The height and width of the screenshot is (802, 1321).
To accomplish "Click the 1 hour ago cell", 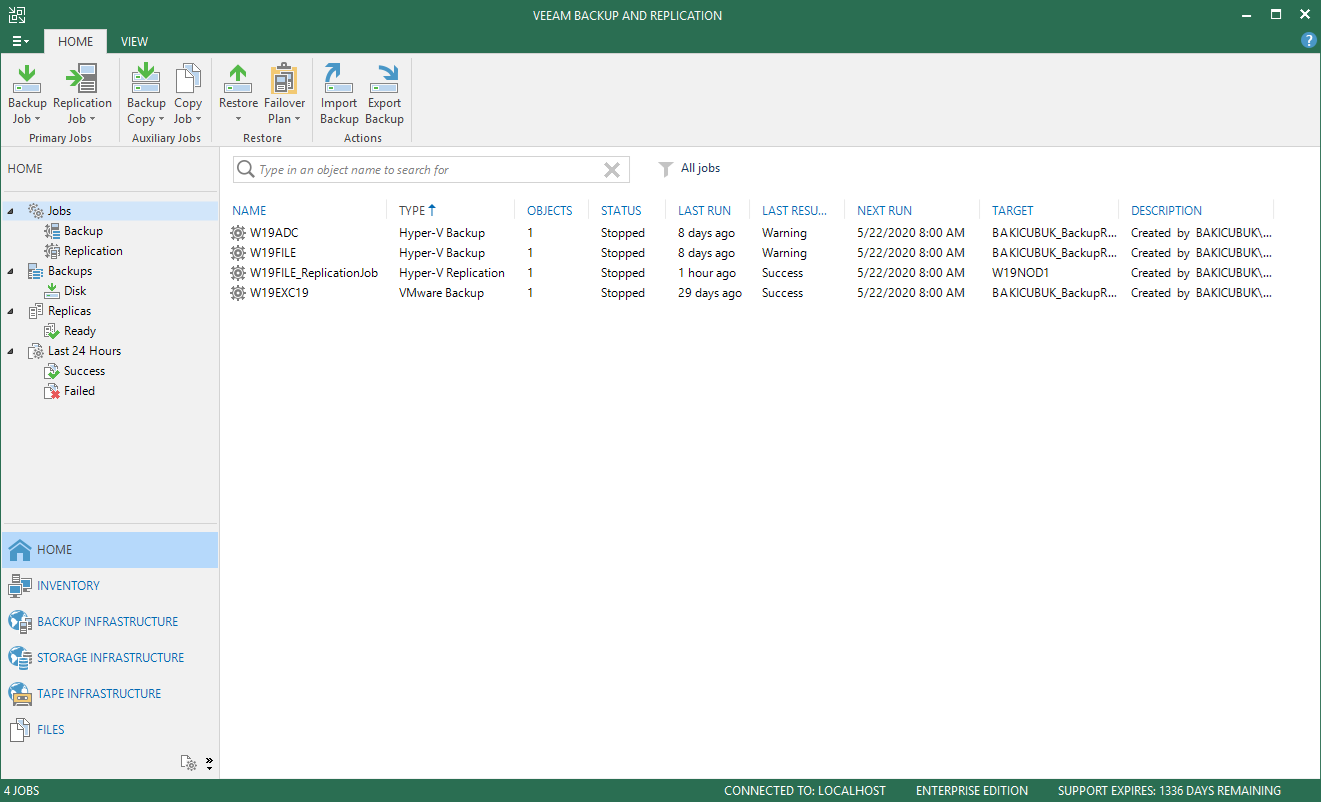I will pyautogui.click(x=707, y=273).
